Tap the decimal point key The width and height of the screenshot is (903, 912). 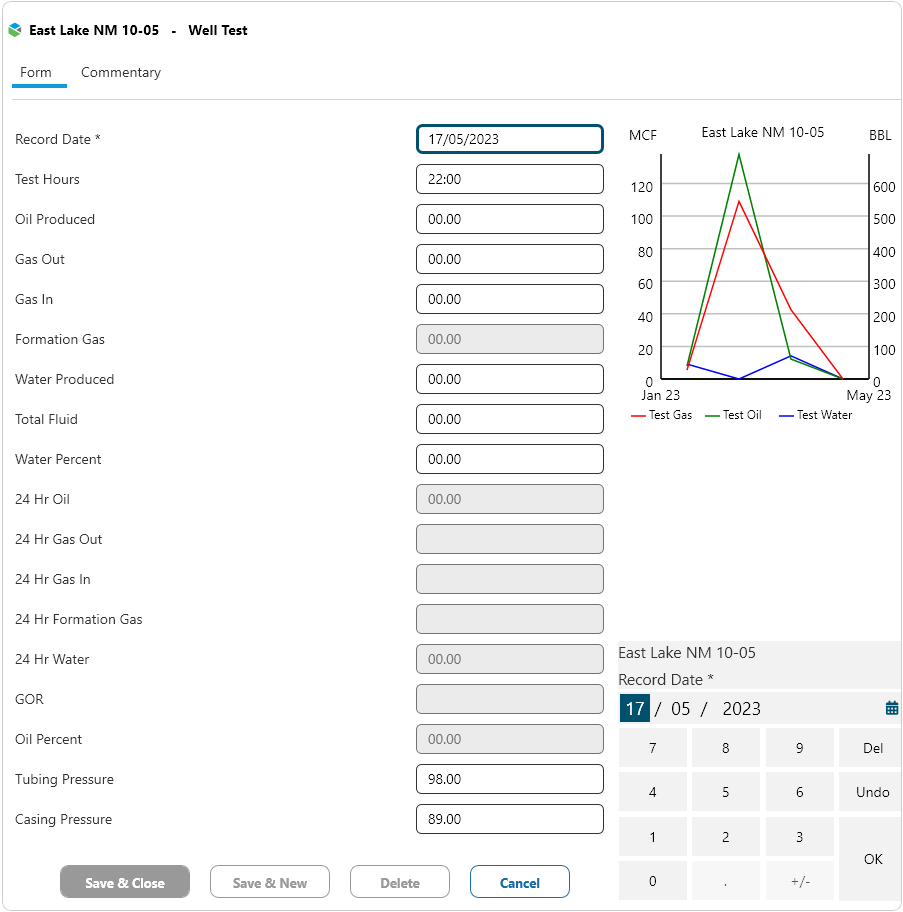tap(725, 881)
